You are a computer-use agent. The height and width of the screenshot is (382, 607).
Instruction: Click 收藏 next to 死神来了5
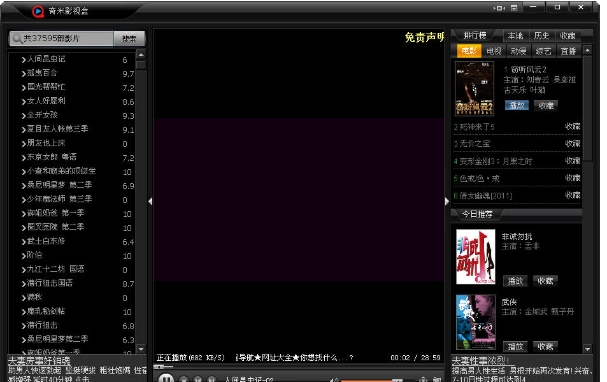click(x=572, y=127)
